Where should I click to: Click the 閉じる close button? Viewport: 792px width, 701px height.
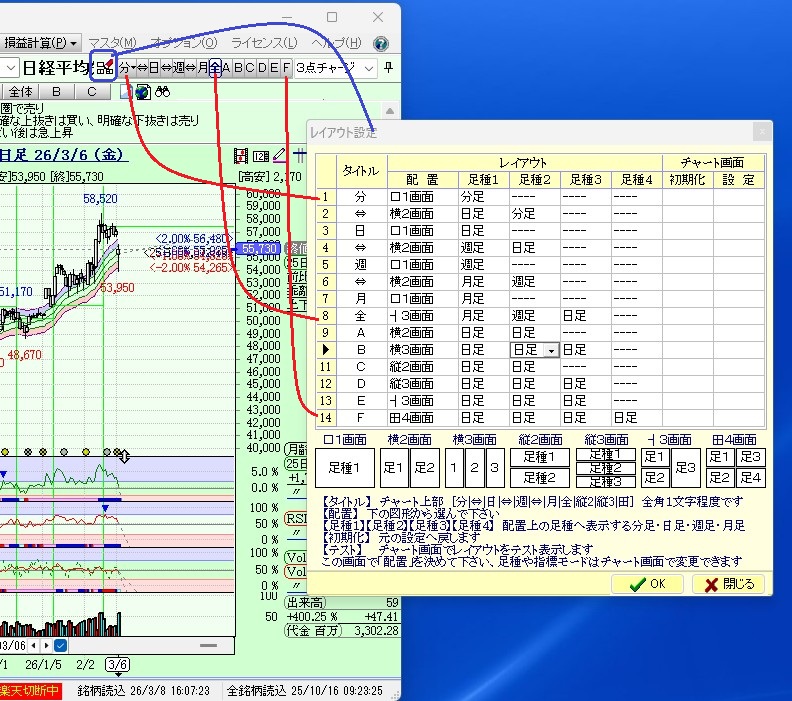pos(729,584)
